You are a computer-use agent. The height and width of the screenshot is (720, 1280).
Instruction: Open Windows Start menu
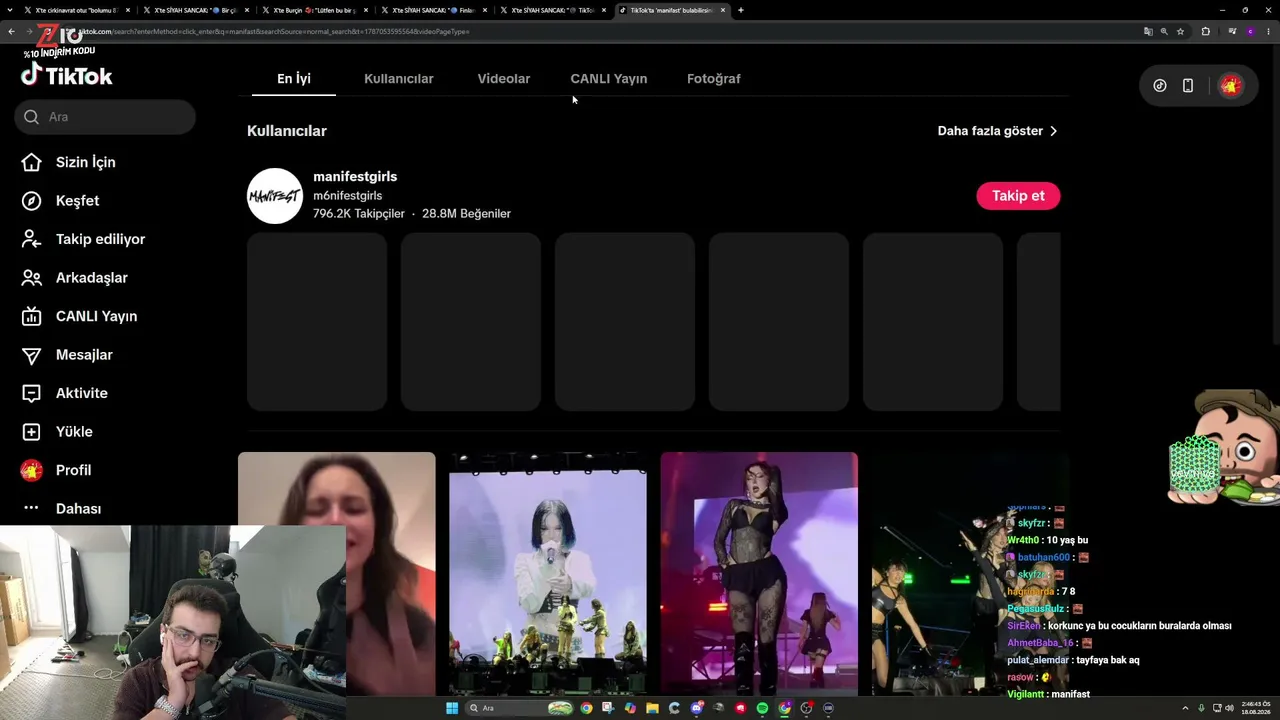(452, 708)
